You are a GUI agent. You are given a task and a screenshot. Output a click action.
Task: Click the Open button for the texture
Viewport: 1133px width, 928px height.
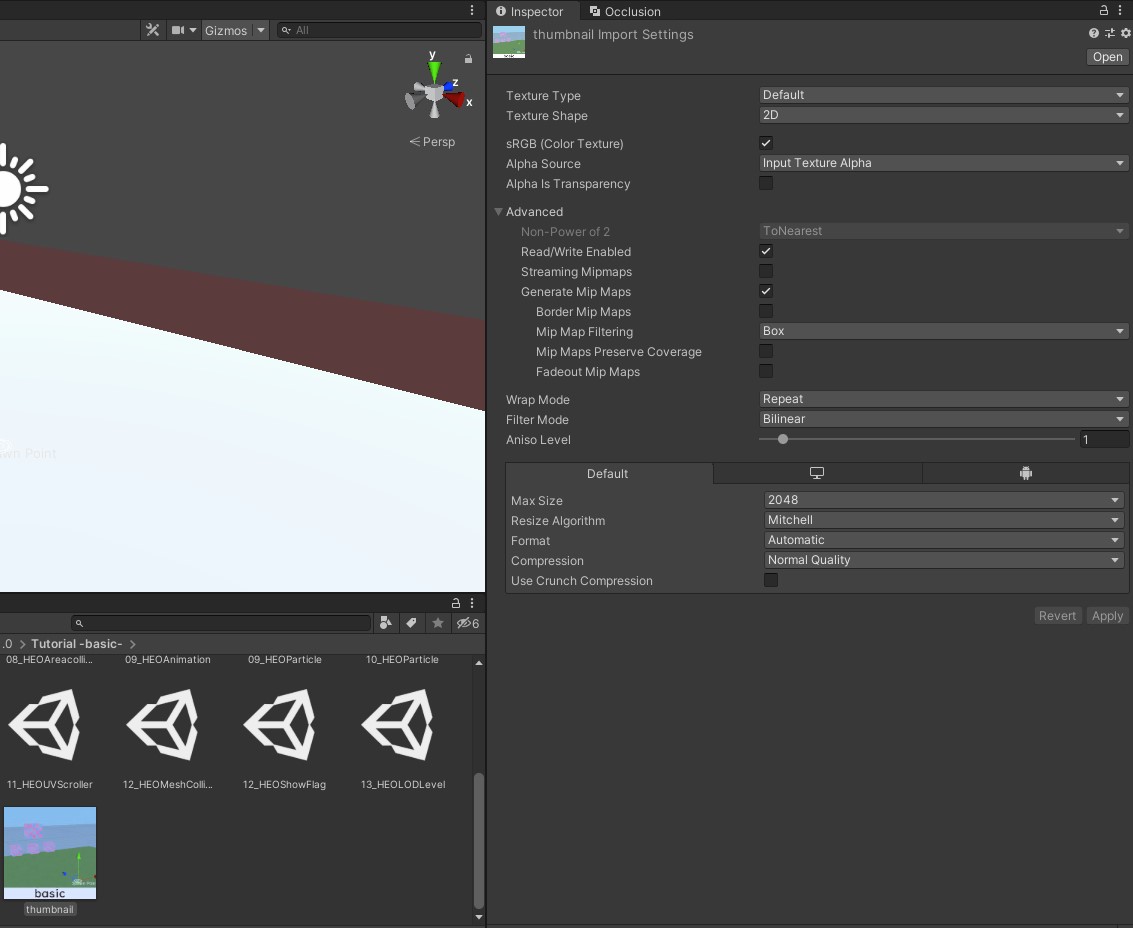pos(1106,56)
